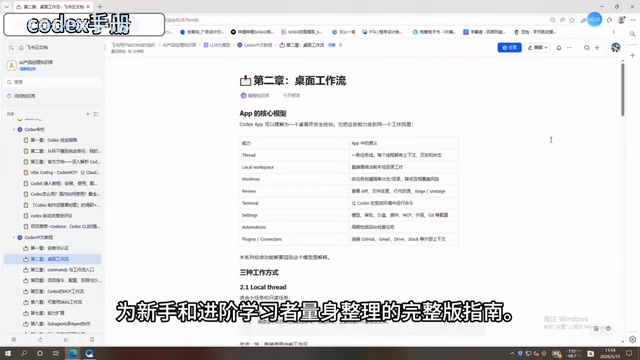640x360 pixels.
Task: Open the Codex怎么用 page
Action: click(x=64, y=194)
